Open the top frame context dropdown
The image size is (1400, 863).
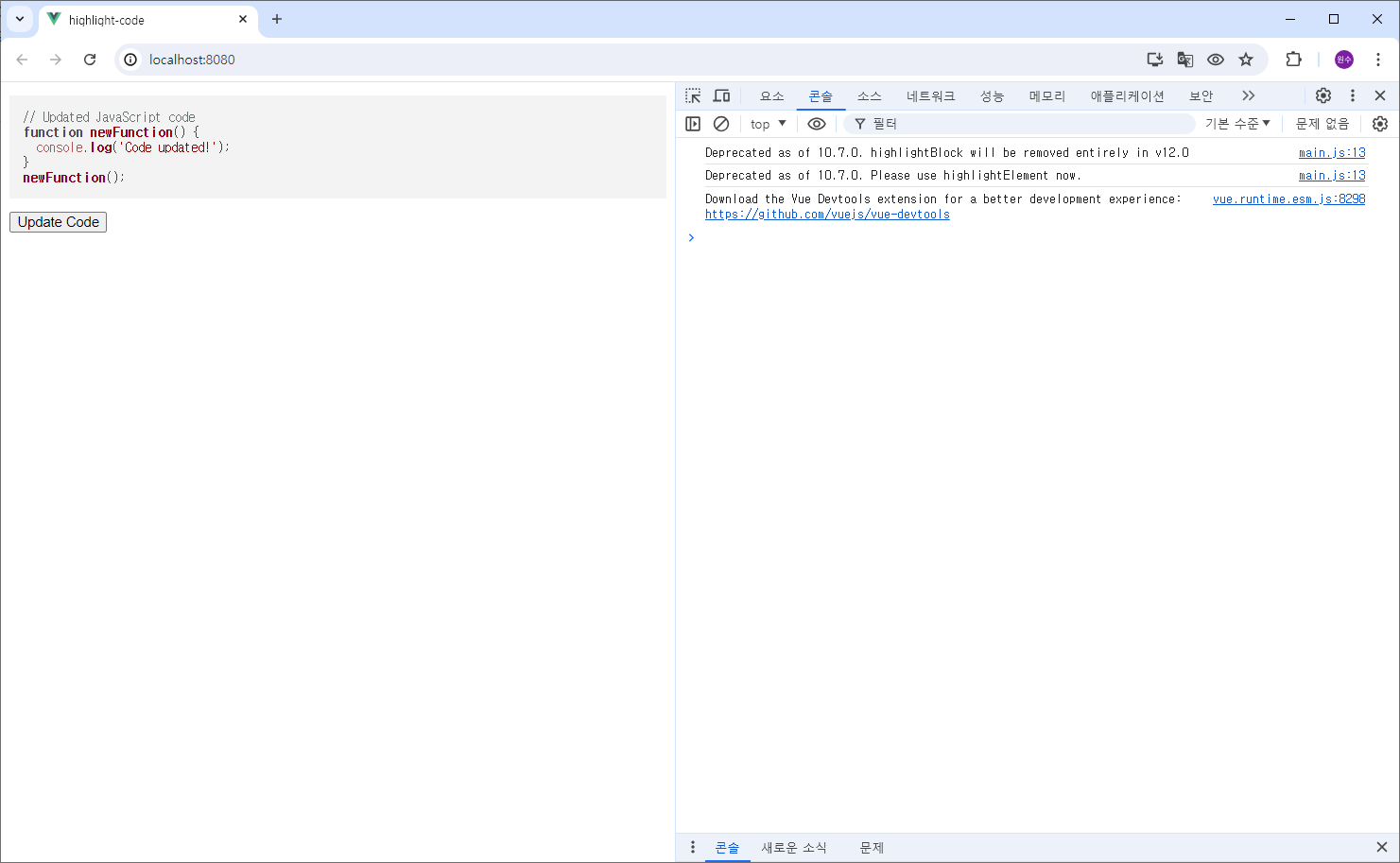click(767, 123)
